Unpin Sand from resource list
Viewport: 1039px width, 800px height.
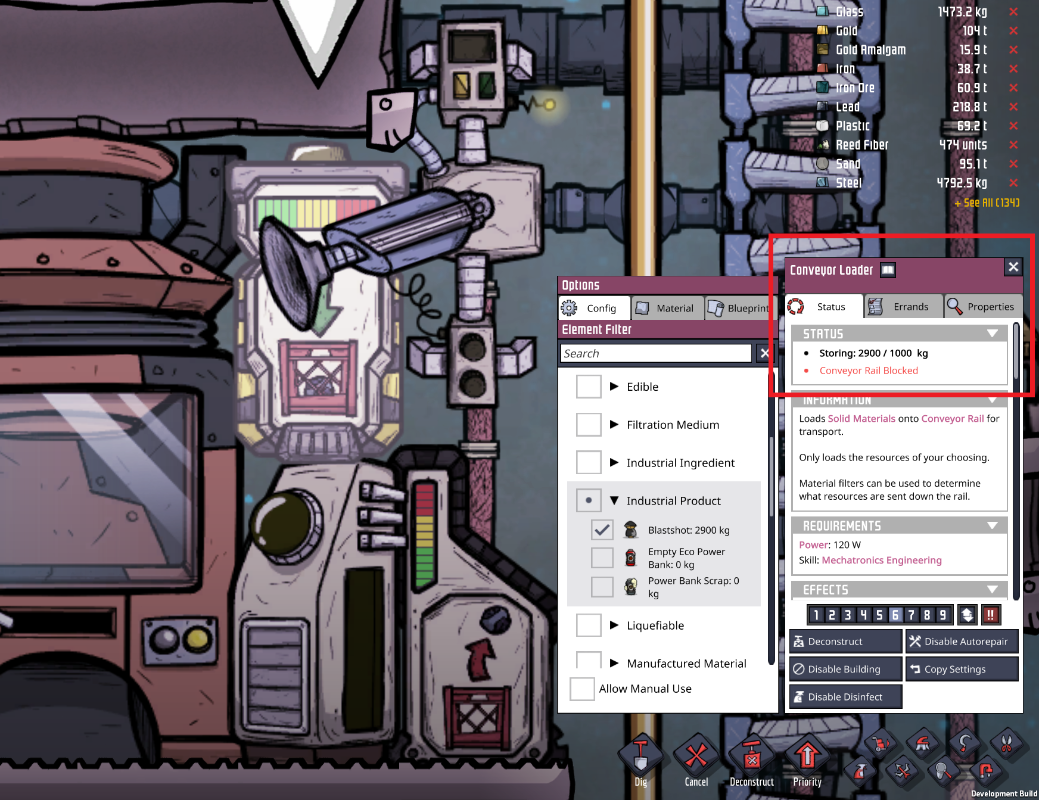(1013, 164)
